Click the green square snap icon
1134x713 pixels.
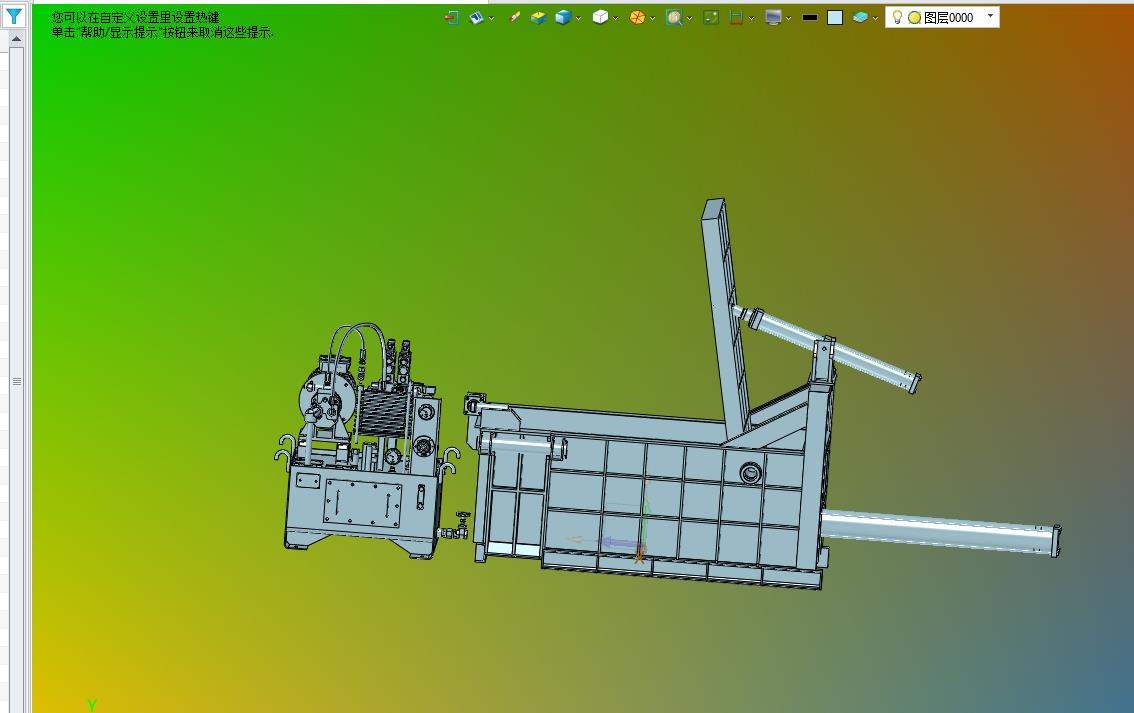point(711,17)
